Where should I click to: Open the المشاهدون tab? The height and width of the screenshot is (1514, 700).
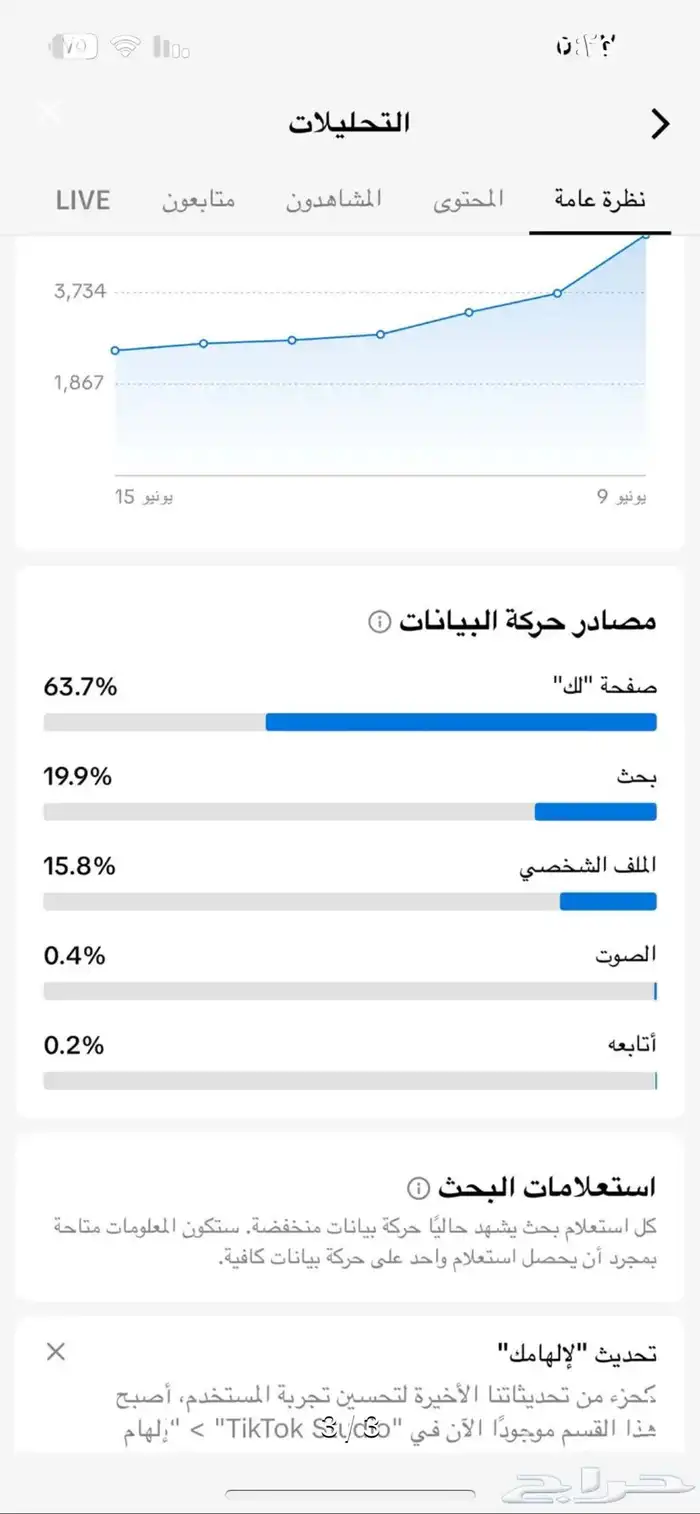pyautogui.click(x=335, y=199)
